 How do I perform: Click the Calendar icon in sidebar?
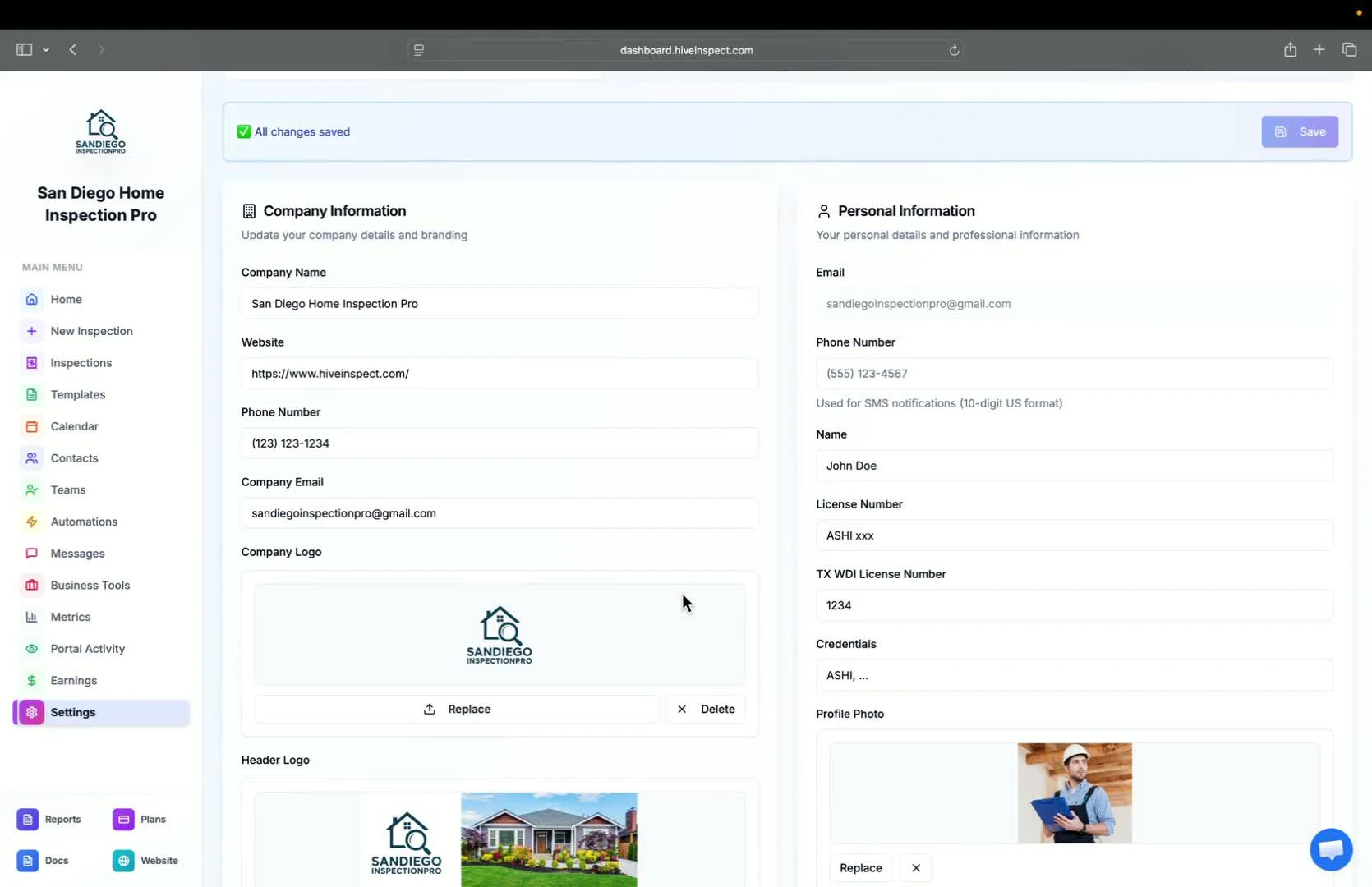32,426
